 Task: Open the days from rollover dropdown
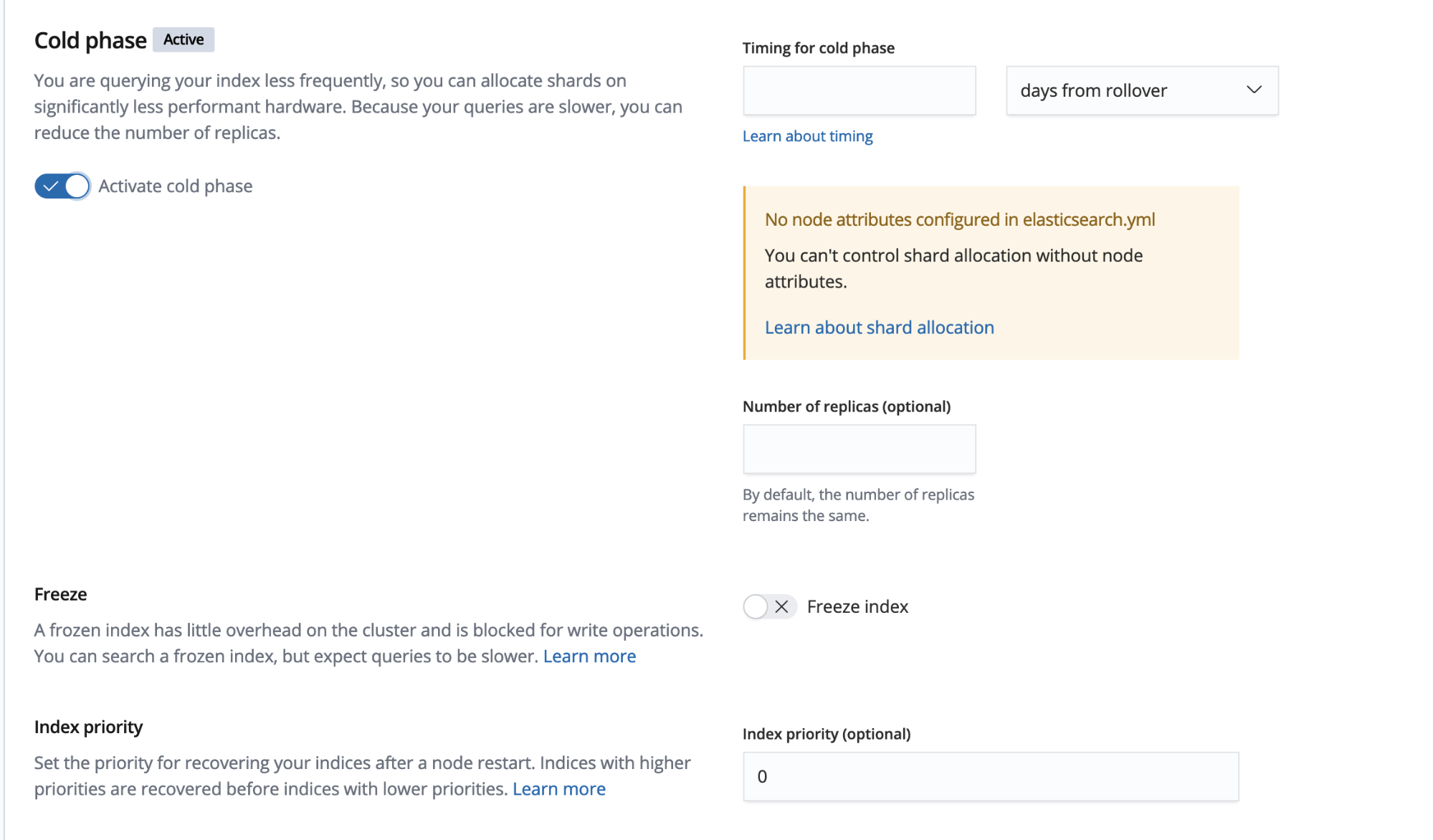click(1141, 91)
